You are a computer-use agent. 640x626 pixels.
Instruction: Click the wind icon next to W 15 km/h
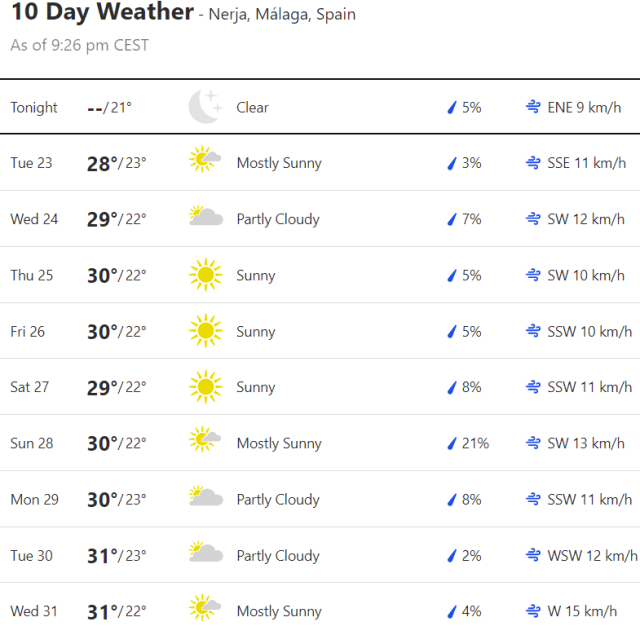click(534, 611)
